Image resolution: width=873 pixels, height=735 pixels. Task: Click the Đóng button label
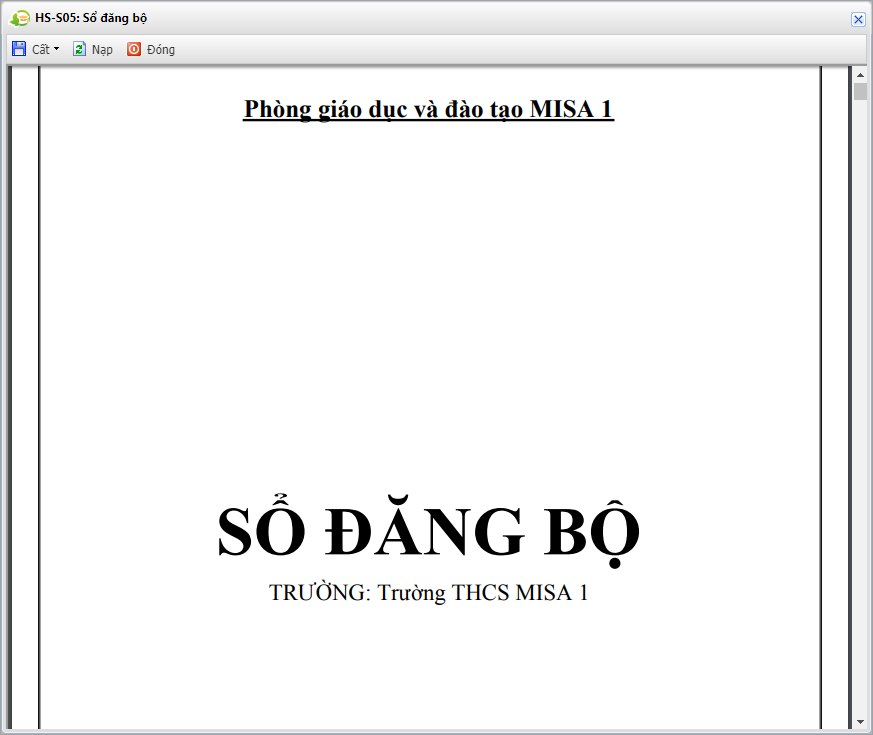click(x=161, y=50)
